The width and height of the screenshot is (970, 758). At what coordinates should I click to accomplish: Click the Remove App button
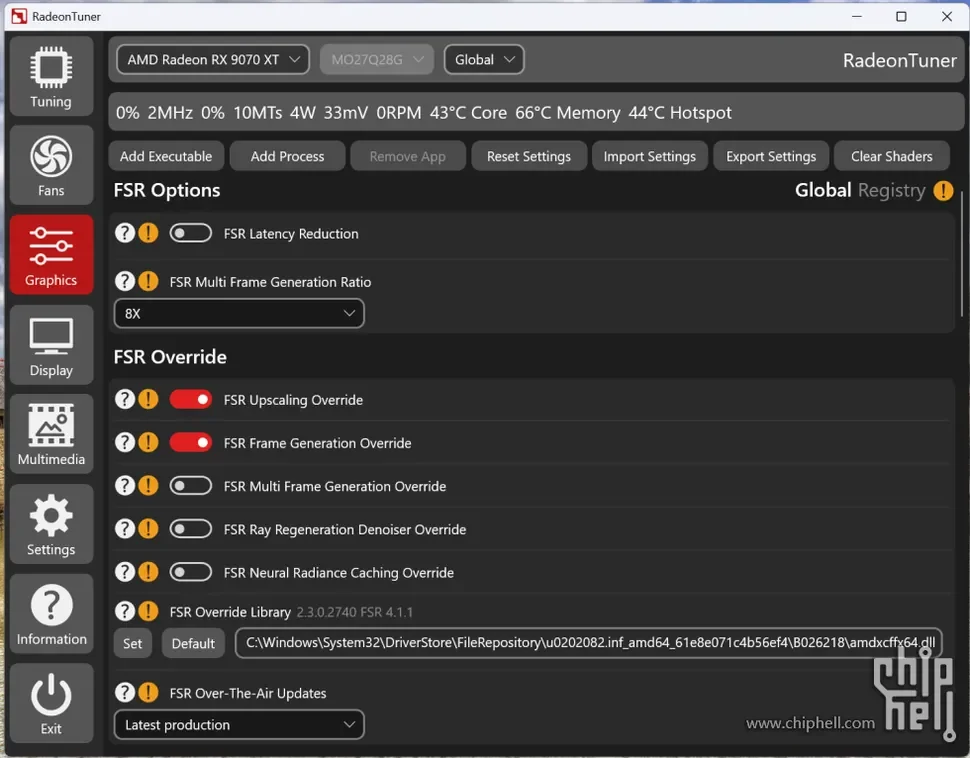pyautogui.click(x=408, y=157)
